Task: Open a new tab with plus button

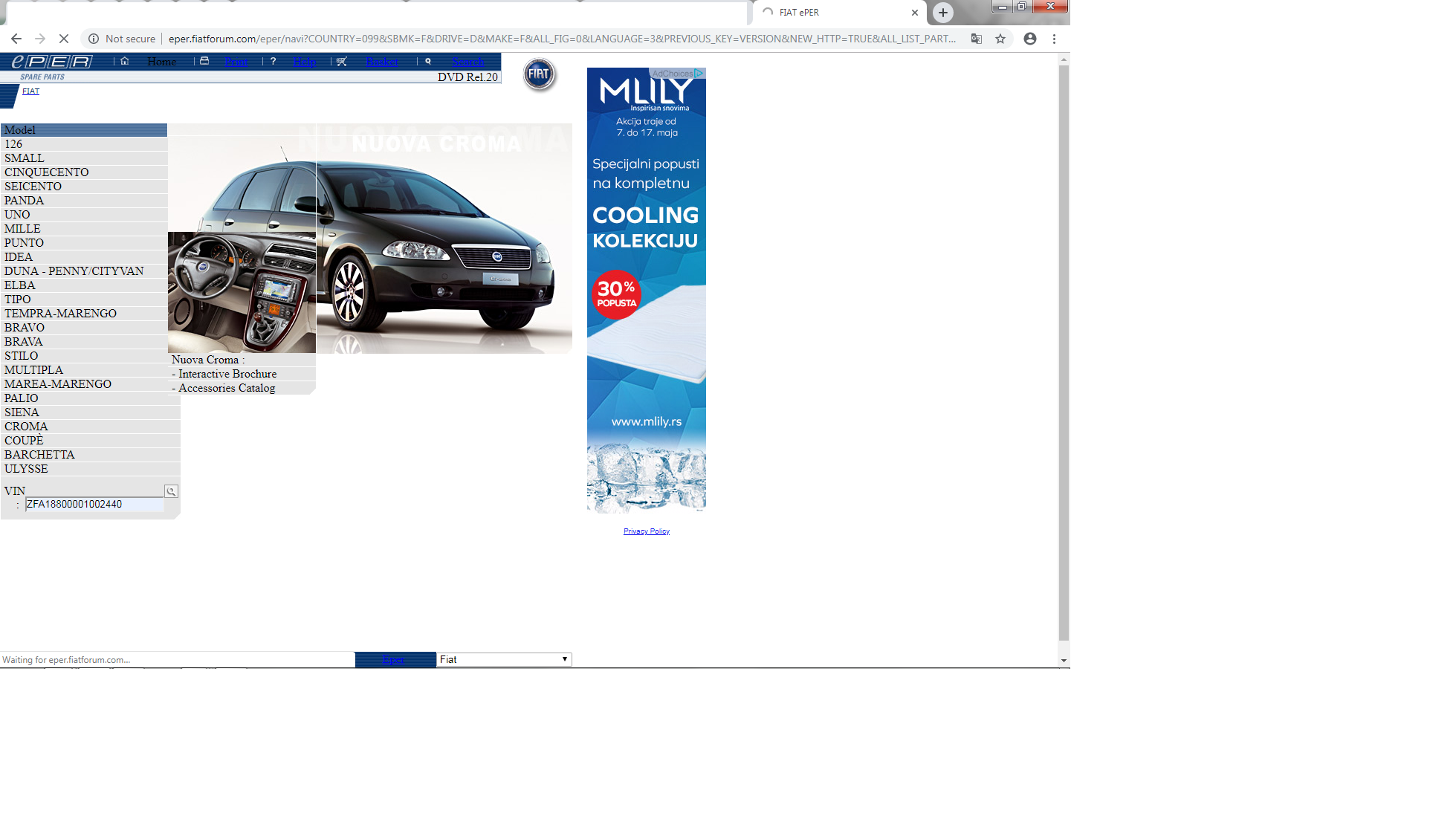Action: pyautogui.click(x=943, y=12)
